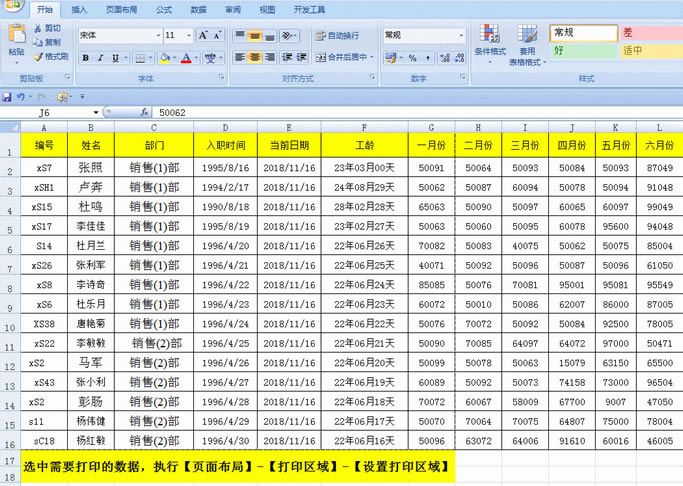
Task: Click the cell borders icon
Action: [140, 58]
